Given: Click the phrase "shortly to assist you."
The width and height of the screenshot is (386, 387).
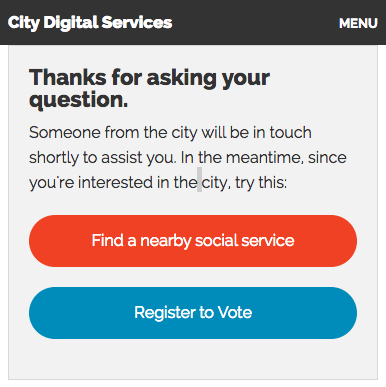Looking at the screenshot, I should [103, 157].
